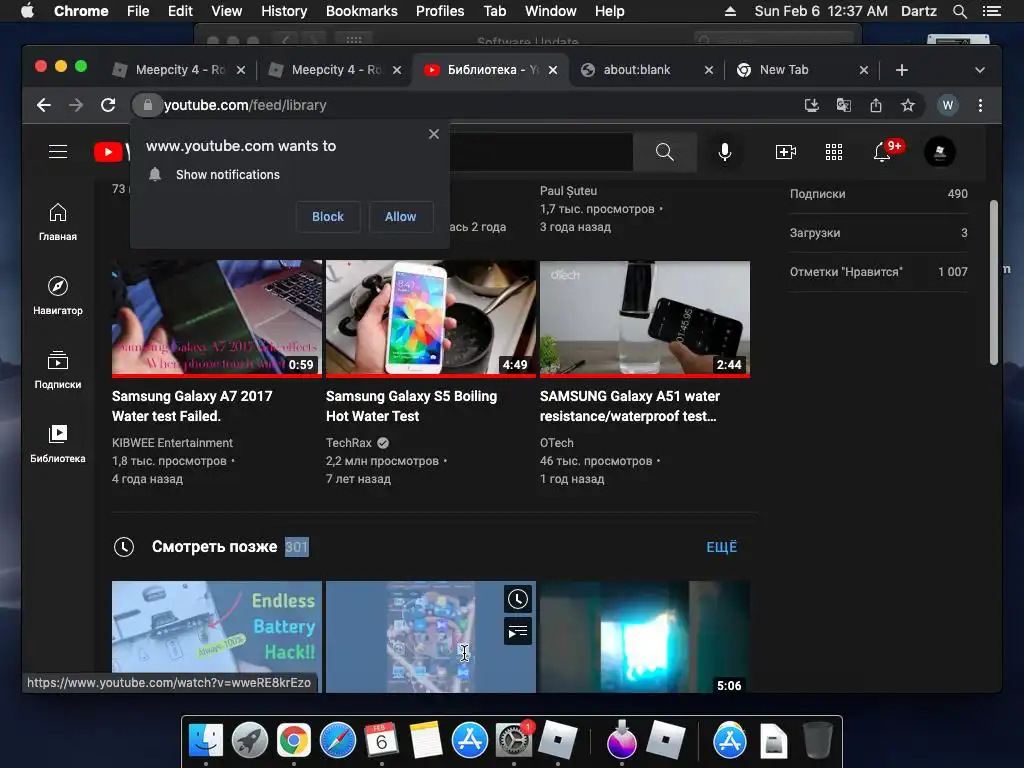The image size is (1024, 768).
Task: Open the Profiles menu
Action: tap(440, 11)
